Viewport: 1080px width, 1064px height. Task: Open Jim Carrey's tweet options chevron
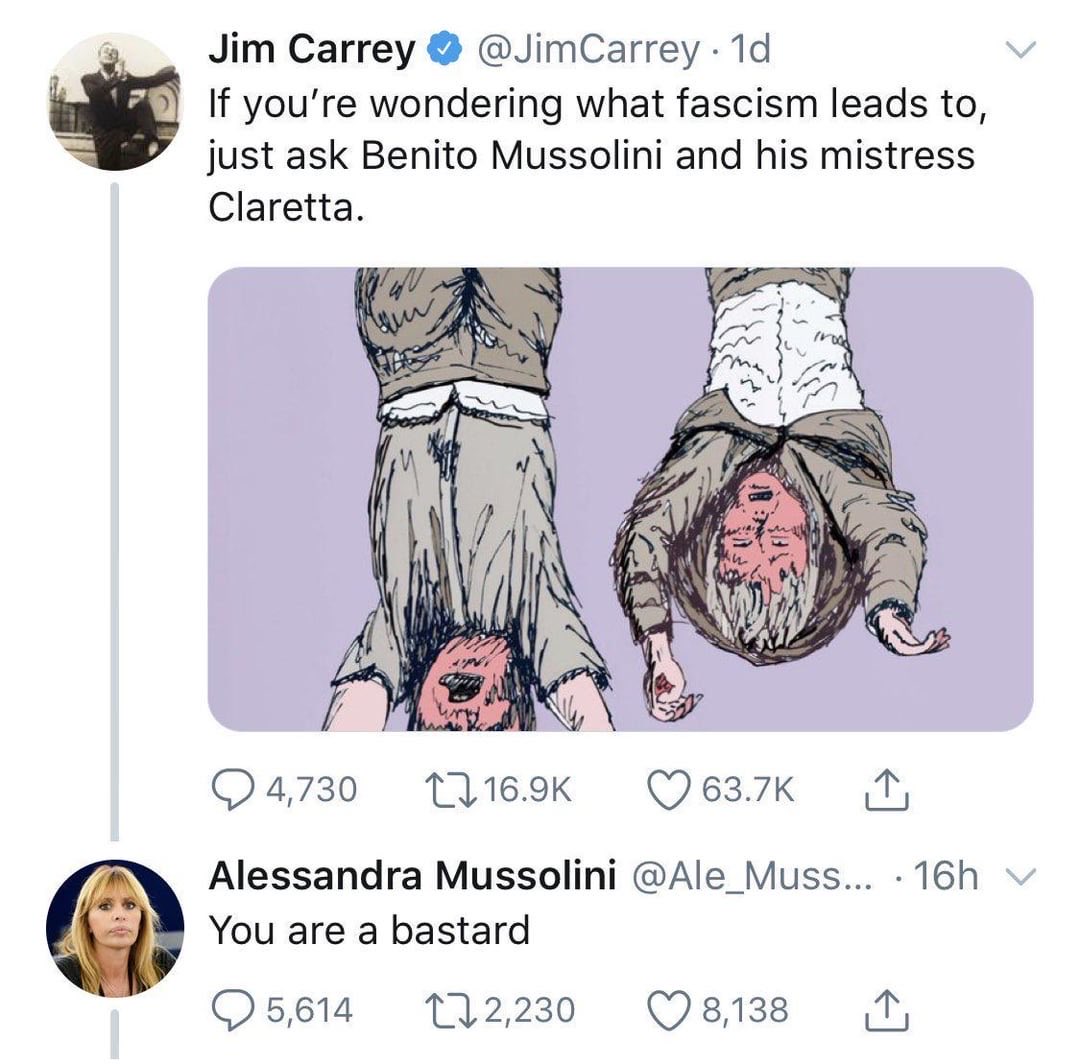[1021, 49]
